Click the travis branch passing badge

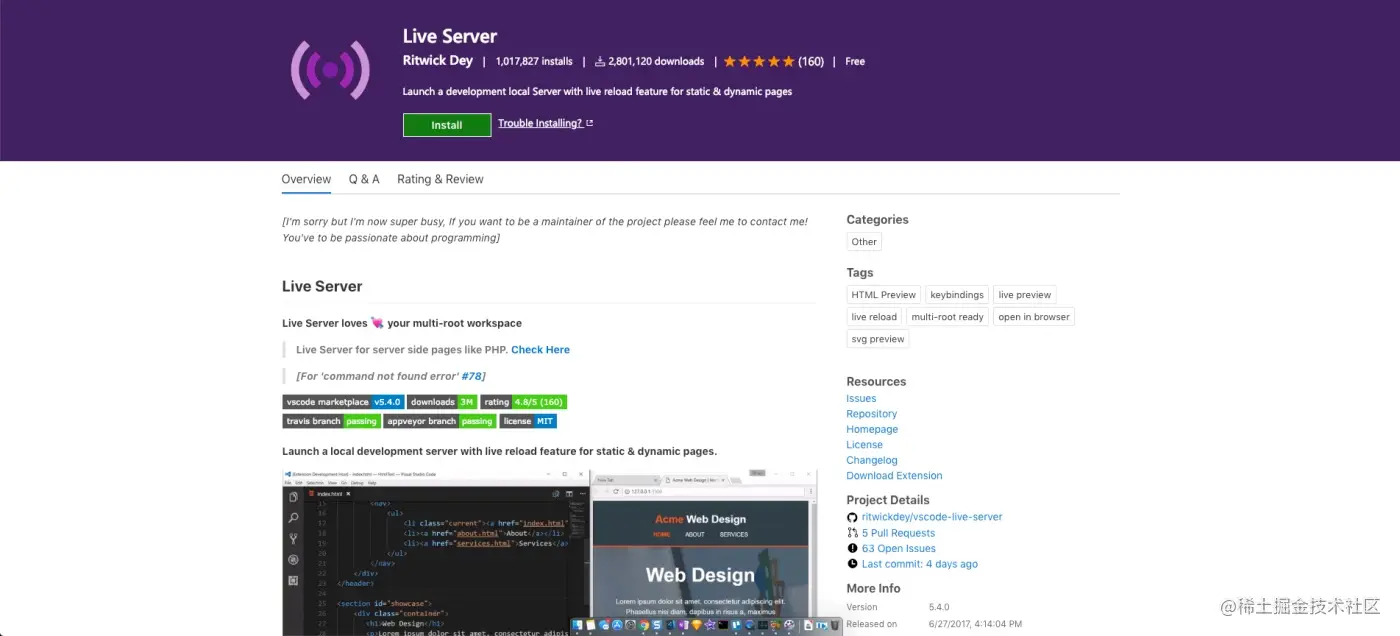point(331,421)
